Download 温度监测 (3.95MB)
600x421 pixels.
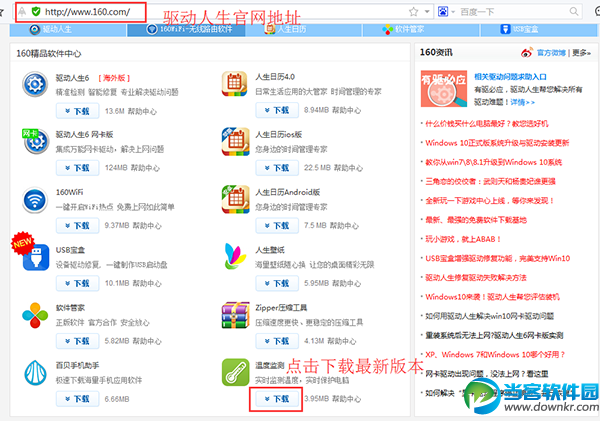click(277, 399)
